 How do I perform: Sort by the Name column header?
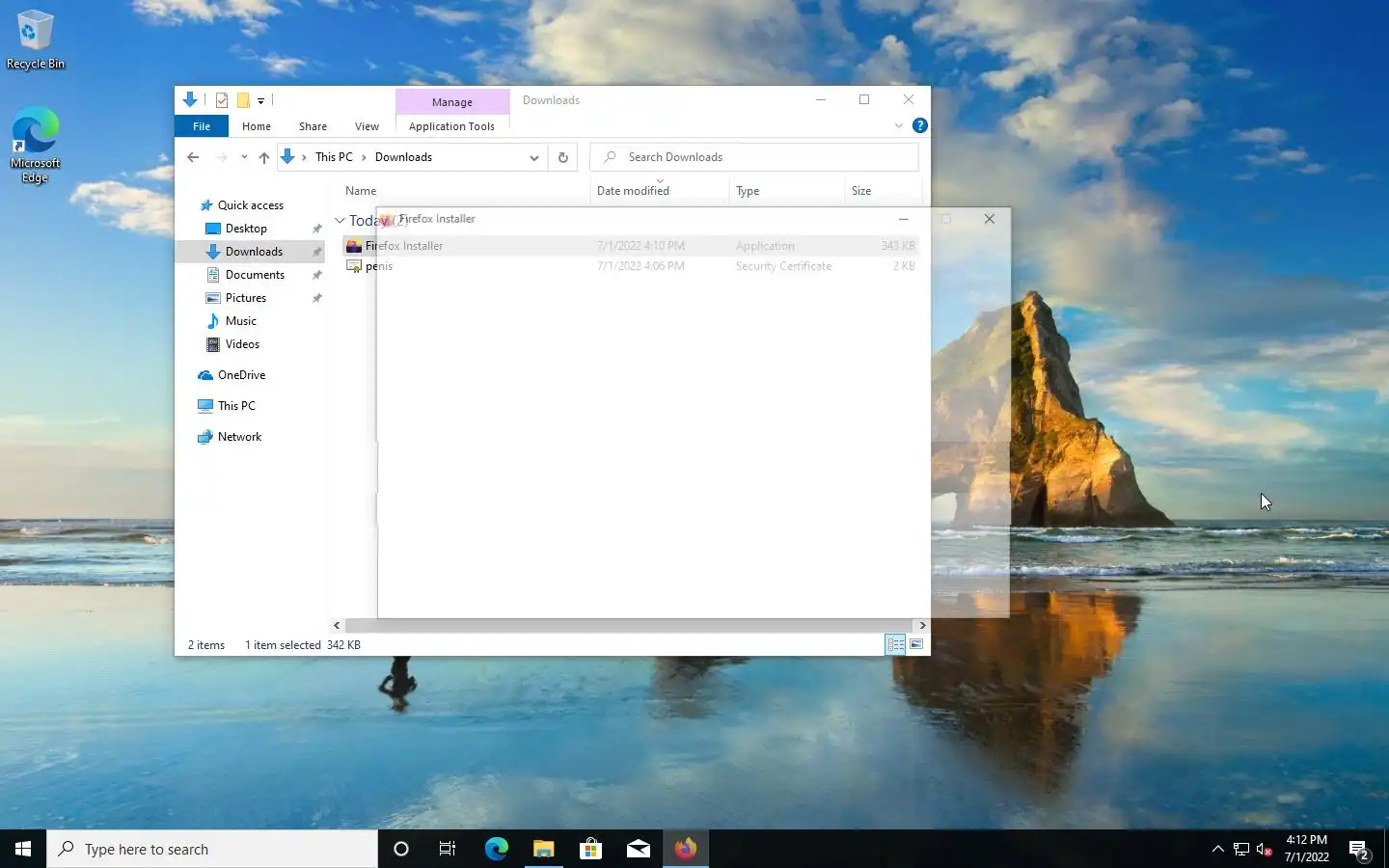[361, 191]
